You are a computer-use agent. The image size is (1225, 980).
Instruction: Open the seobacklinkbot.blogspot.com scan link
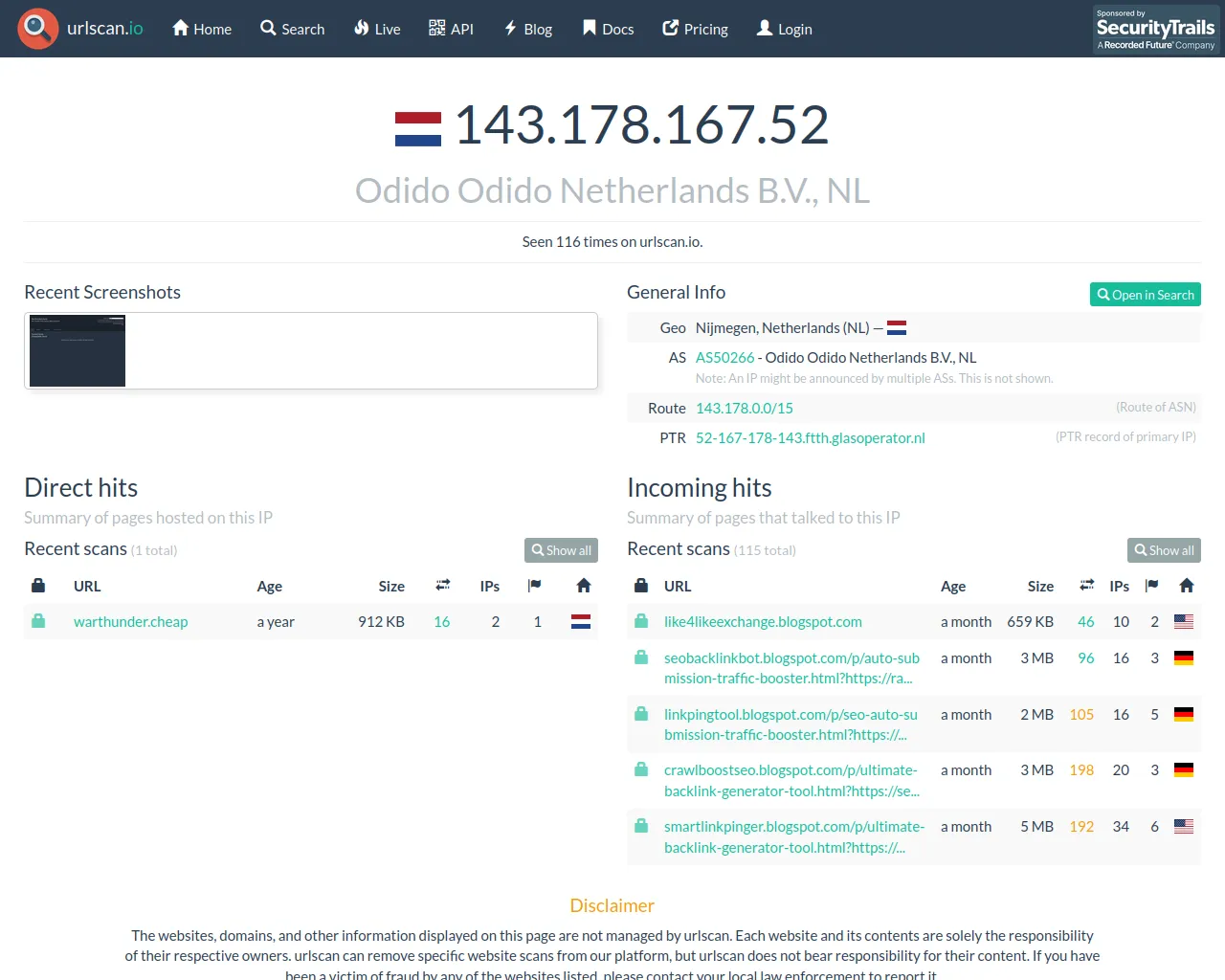click(x=791, y=668)
